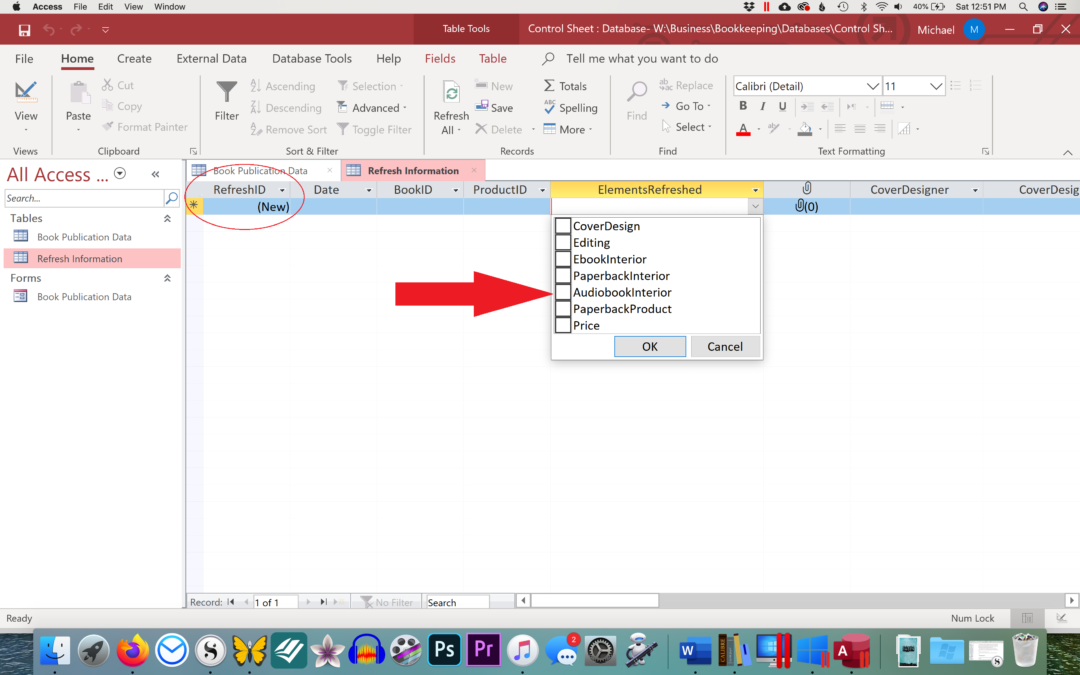Click the search magnifier in navigation pane

tap(172, 198)
